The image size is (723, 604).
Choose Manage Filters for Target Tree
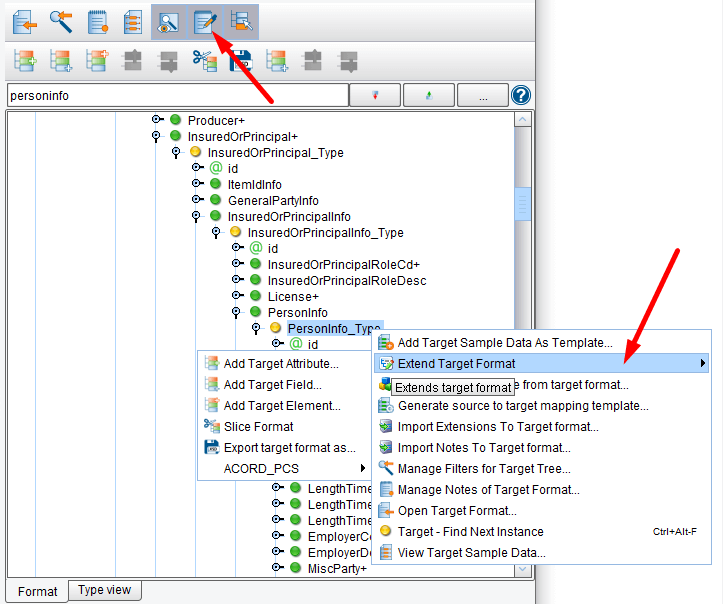tap(484, 468)
